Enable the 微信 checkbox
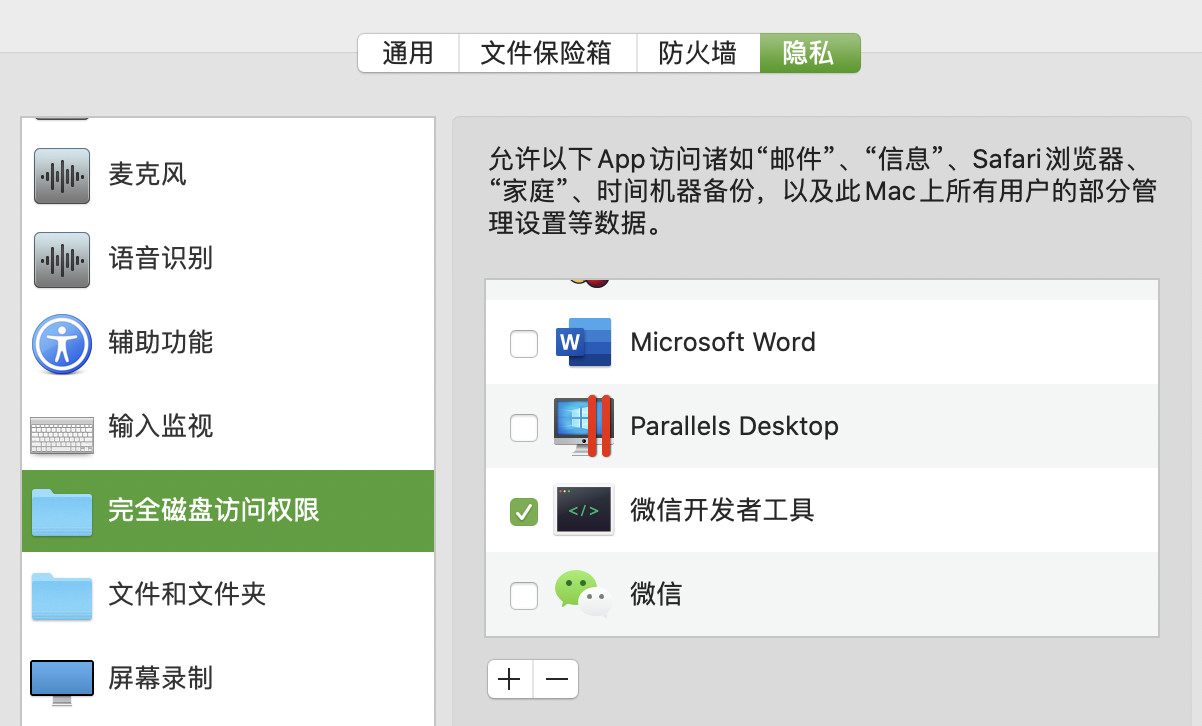Screen dimensions: 1202x726 (x=524, y=596)
